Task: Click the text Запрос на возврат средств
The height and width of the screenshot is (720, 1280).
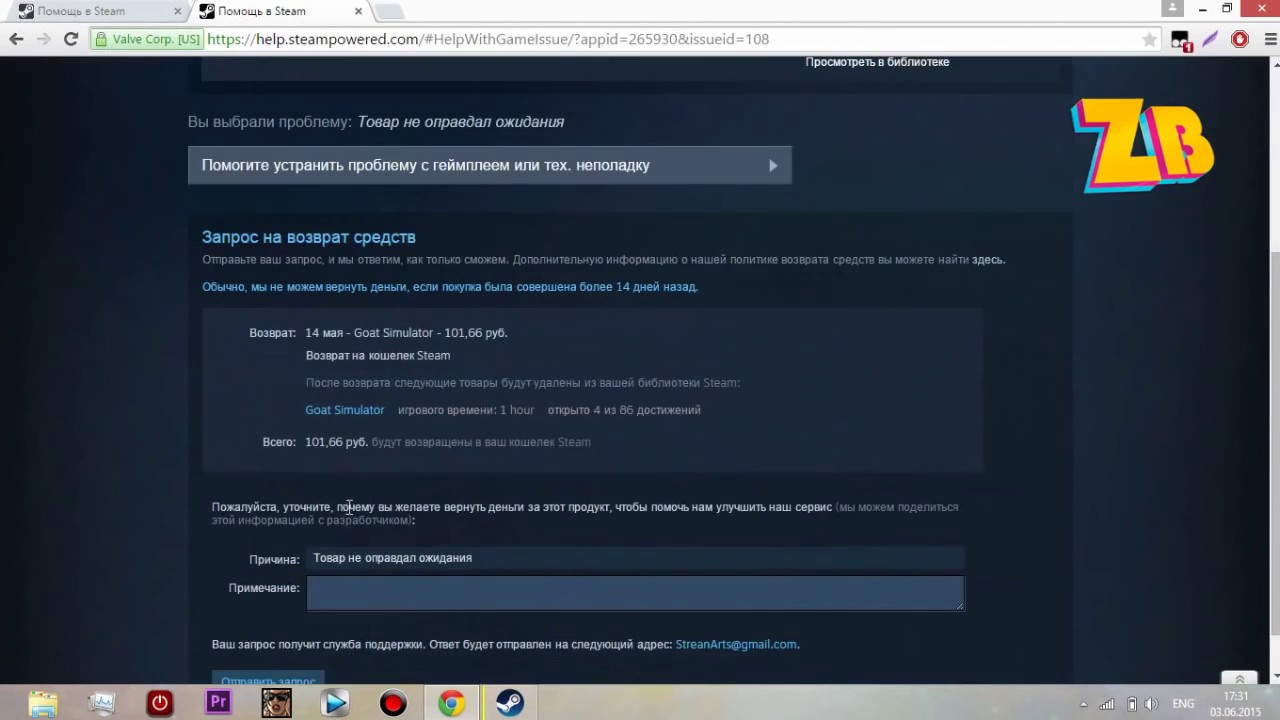Action: [x=309, y=237]
